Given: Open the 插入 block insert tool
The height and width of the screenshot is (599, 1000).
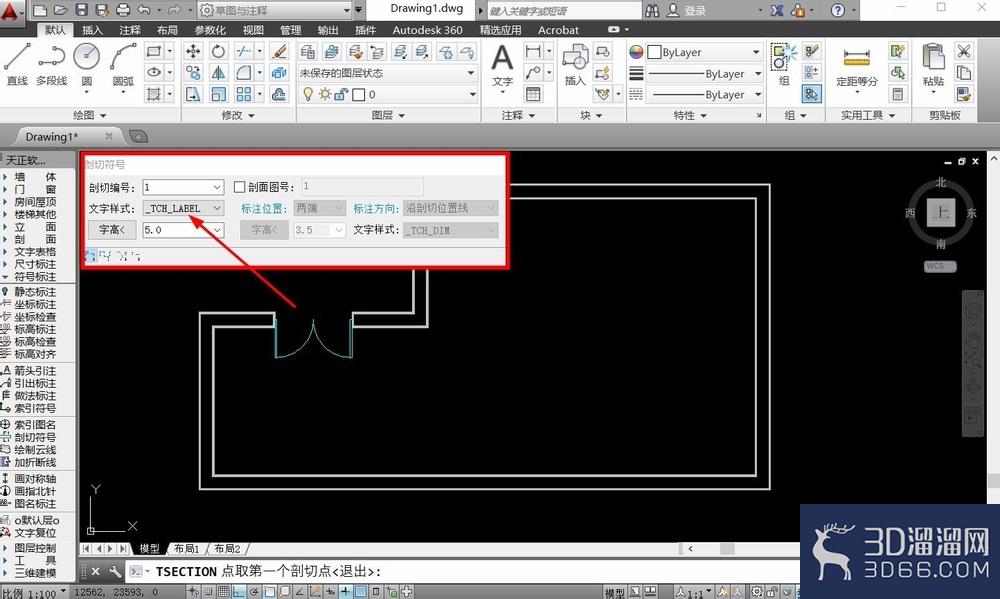Looking at the screenshot, I should coord(575,64).
